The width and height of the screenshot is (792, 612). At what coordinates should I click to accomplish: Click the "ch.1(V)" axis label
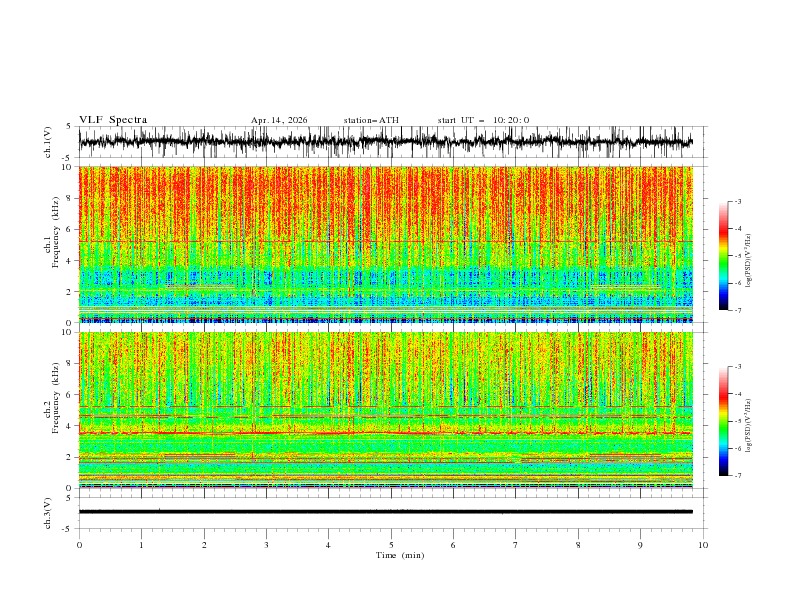pos(47,142)
